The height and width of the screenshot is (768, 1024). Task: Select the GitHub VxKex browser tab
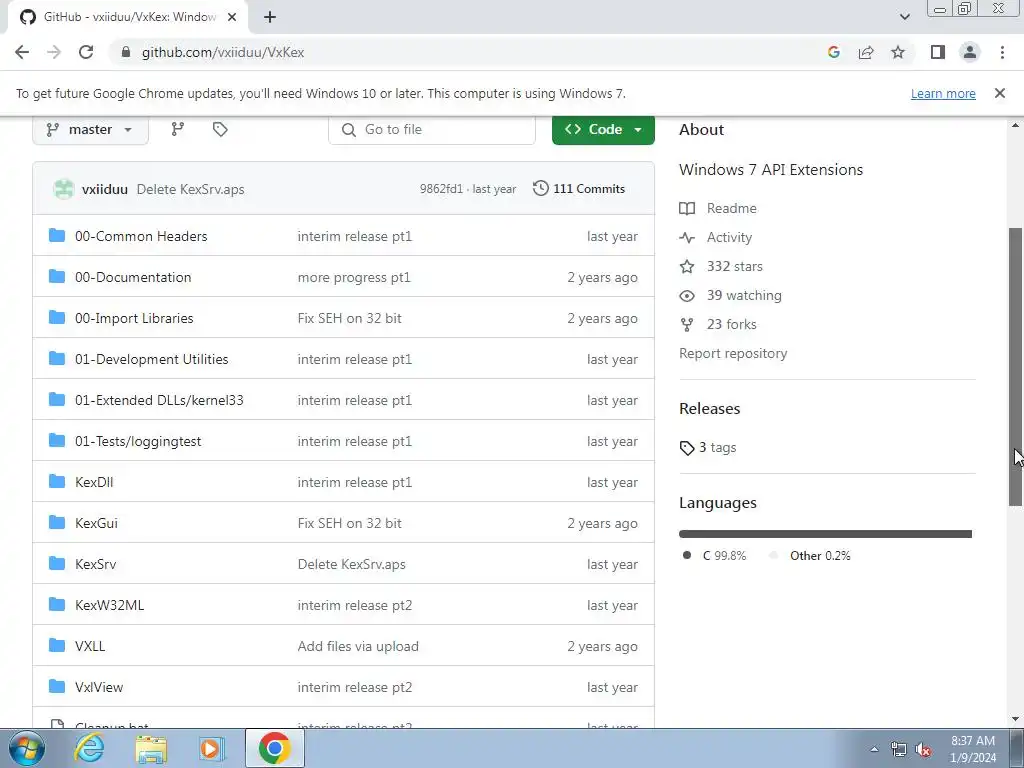pos(127,17)
